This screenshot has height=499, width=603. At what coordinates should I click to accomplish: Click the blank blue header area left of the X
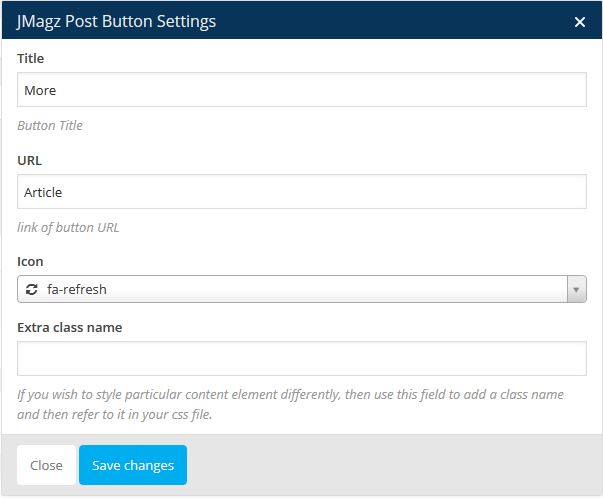[x=400, y=21]
